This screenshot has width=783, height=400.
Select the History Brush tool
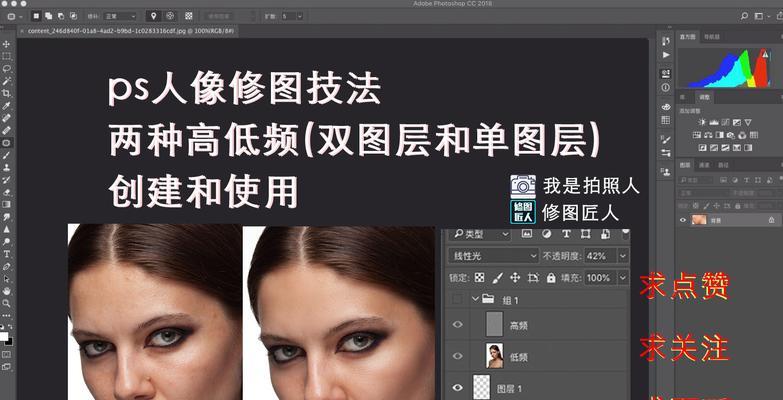[x=7, y=180]
